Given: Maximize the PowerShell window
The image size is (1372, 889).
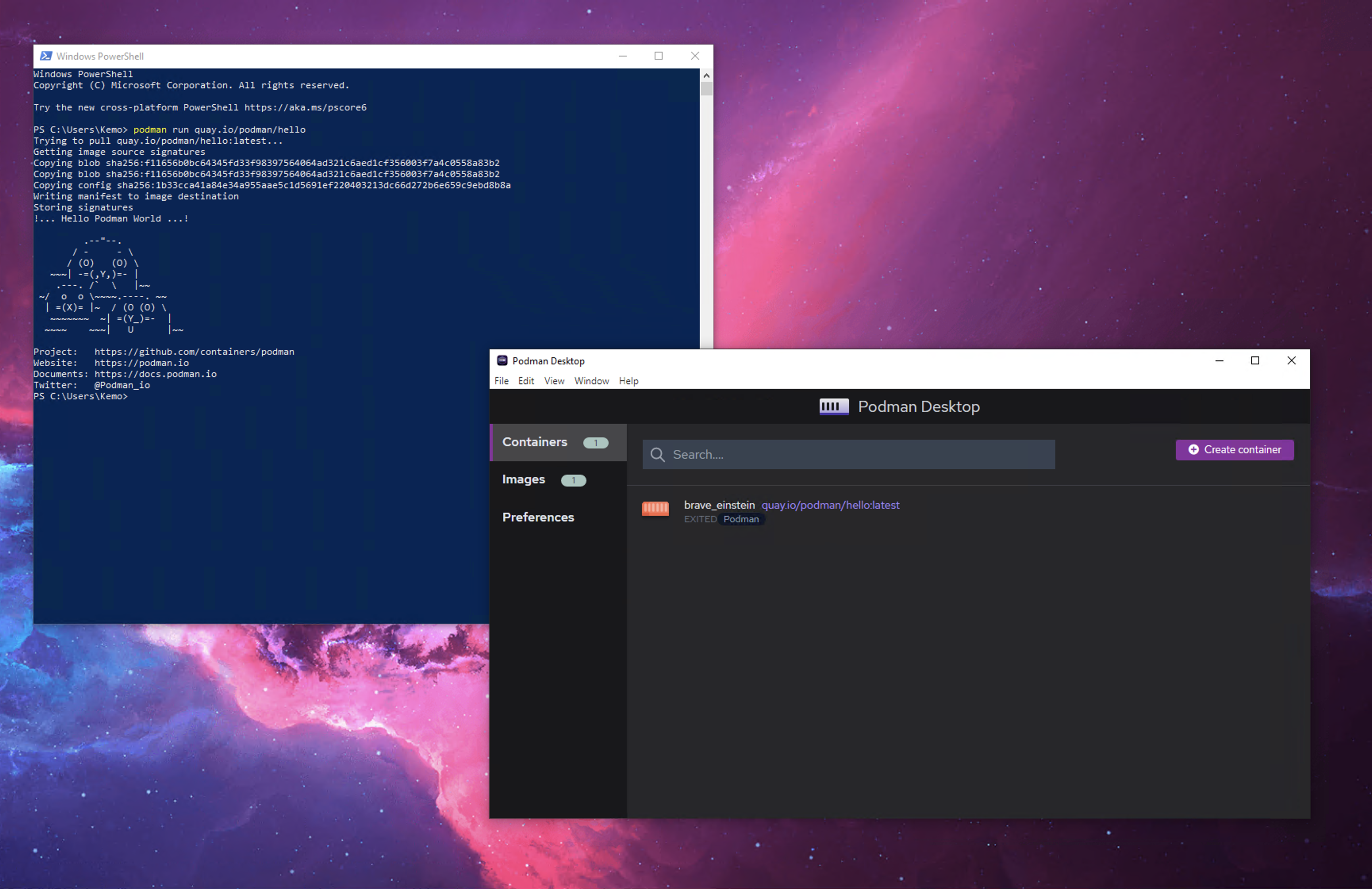Looking at the screenshot, I should [658, 56].
